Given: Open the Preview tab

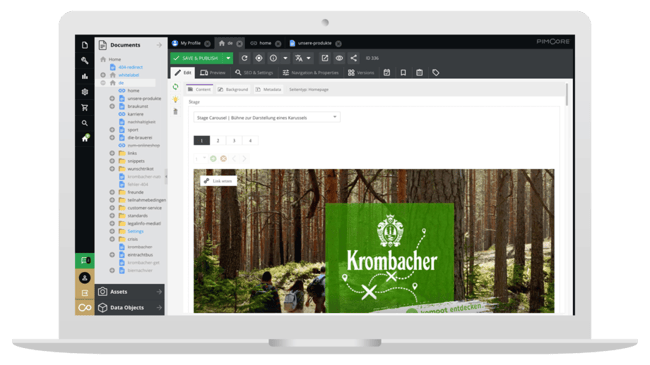Looking at the screenshot, I should coord(213,73).
